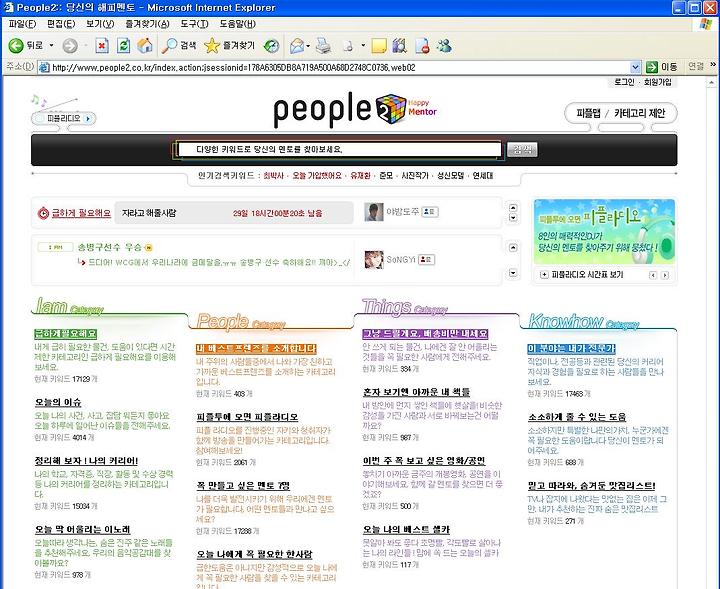Open category 오늘 나의 베스트 셀카
Screen dimensions: 720x589
(x=406, y=529)
